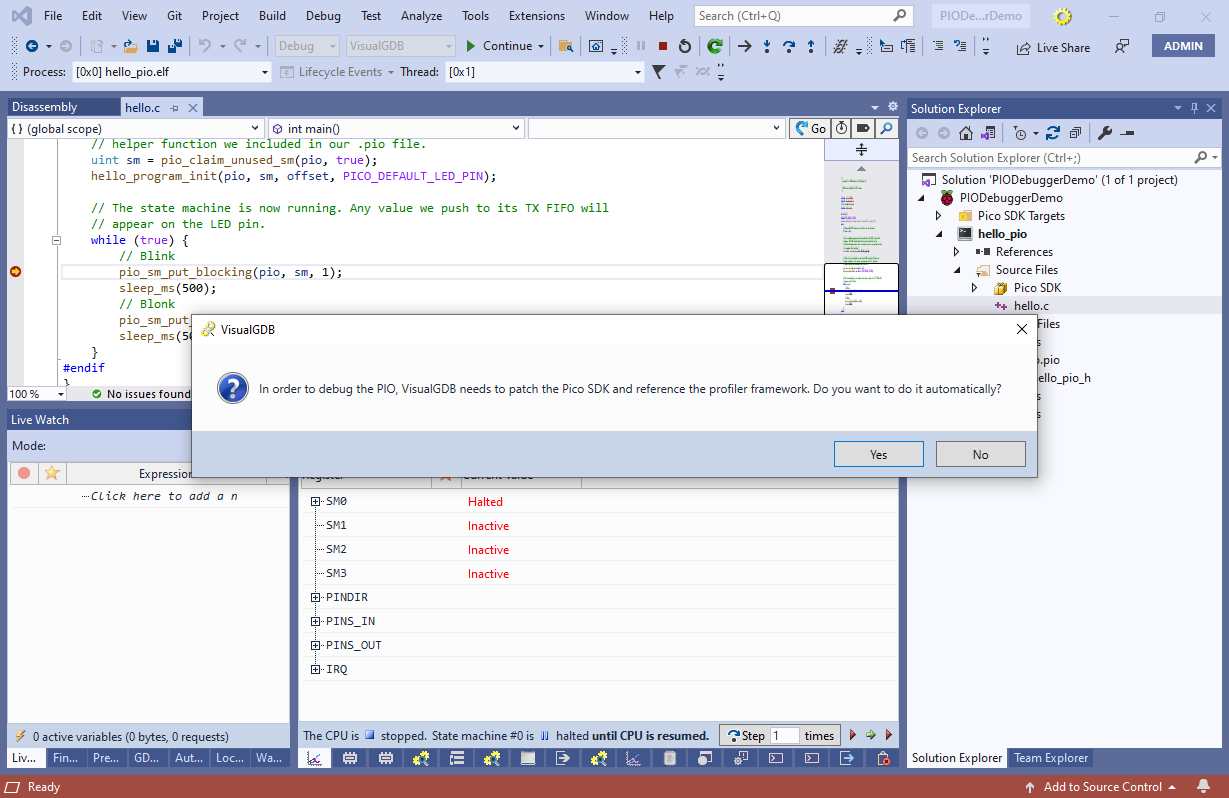The height and width of the screenshot is (798, 1229).
Task: Click the ADMIN badge button
Action: coord(1183,46)
